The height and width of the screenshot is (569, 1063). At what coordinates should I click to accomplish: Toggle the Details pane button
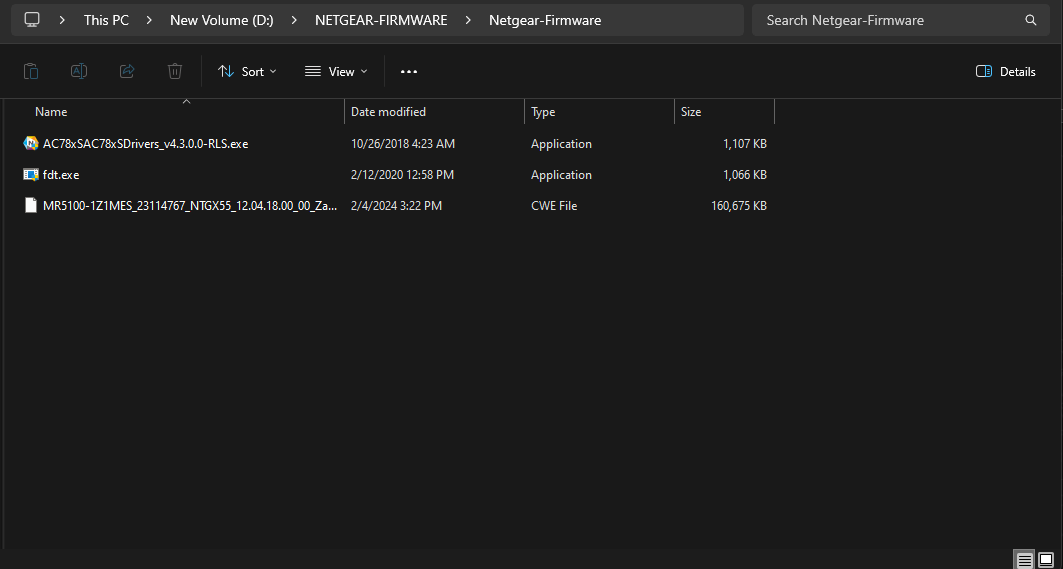point(1005,71)
